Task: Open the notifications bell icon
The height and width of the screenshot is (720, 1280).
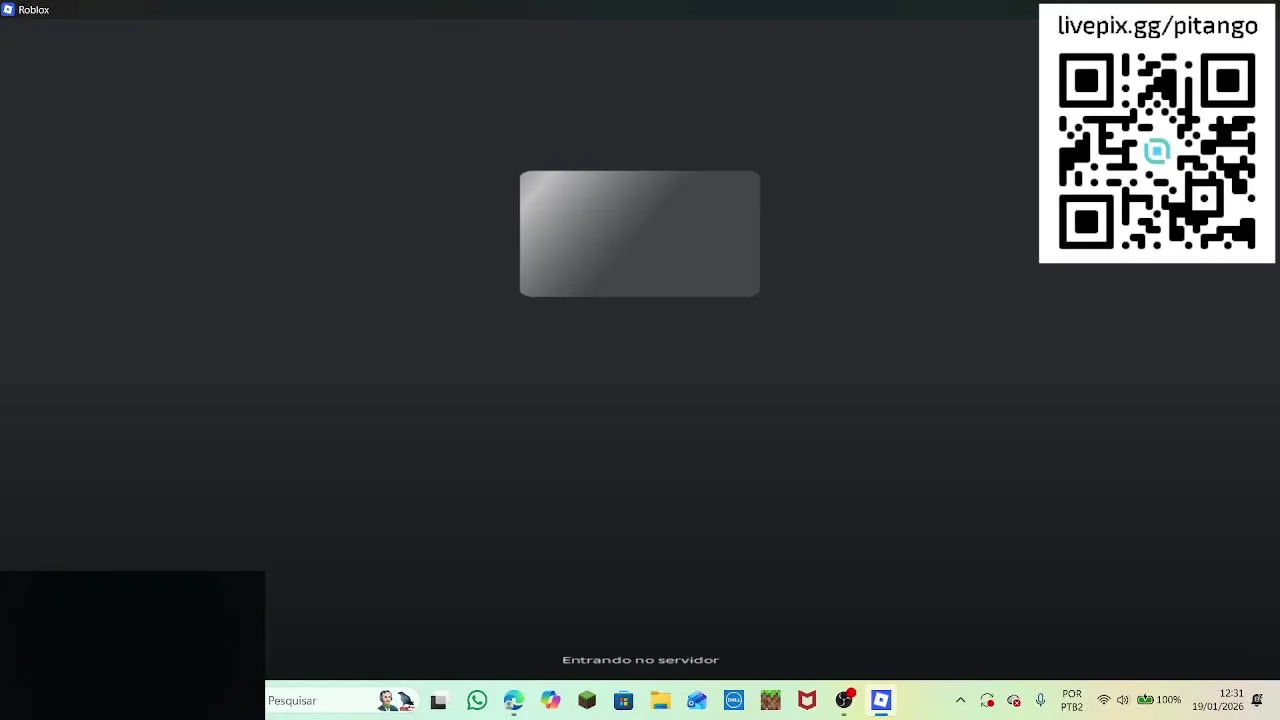Action: pyautogui.click(x=1257, y=701)
